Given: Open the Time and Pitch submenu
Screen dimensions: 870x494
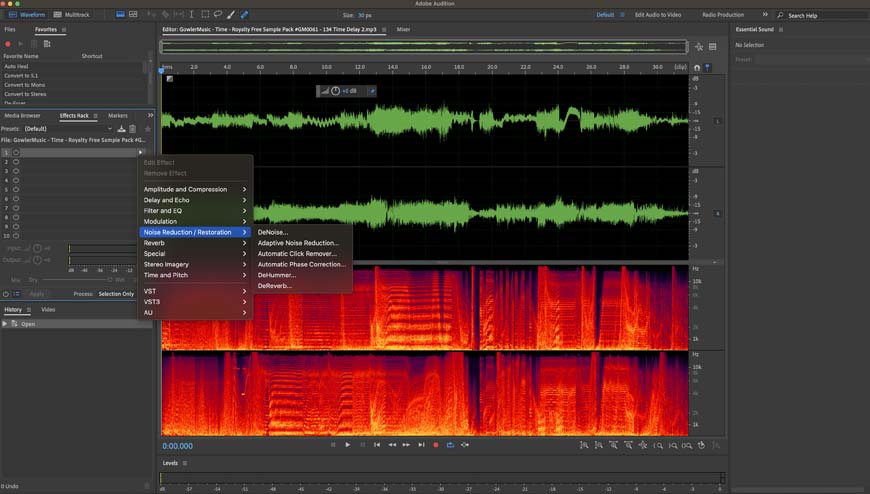Looking at the screenshot, I should pyautogui.click(x=195, y=275).
